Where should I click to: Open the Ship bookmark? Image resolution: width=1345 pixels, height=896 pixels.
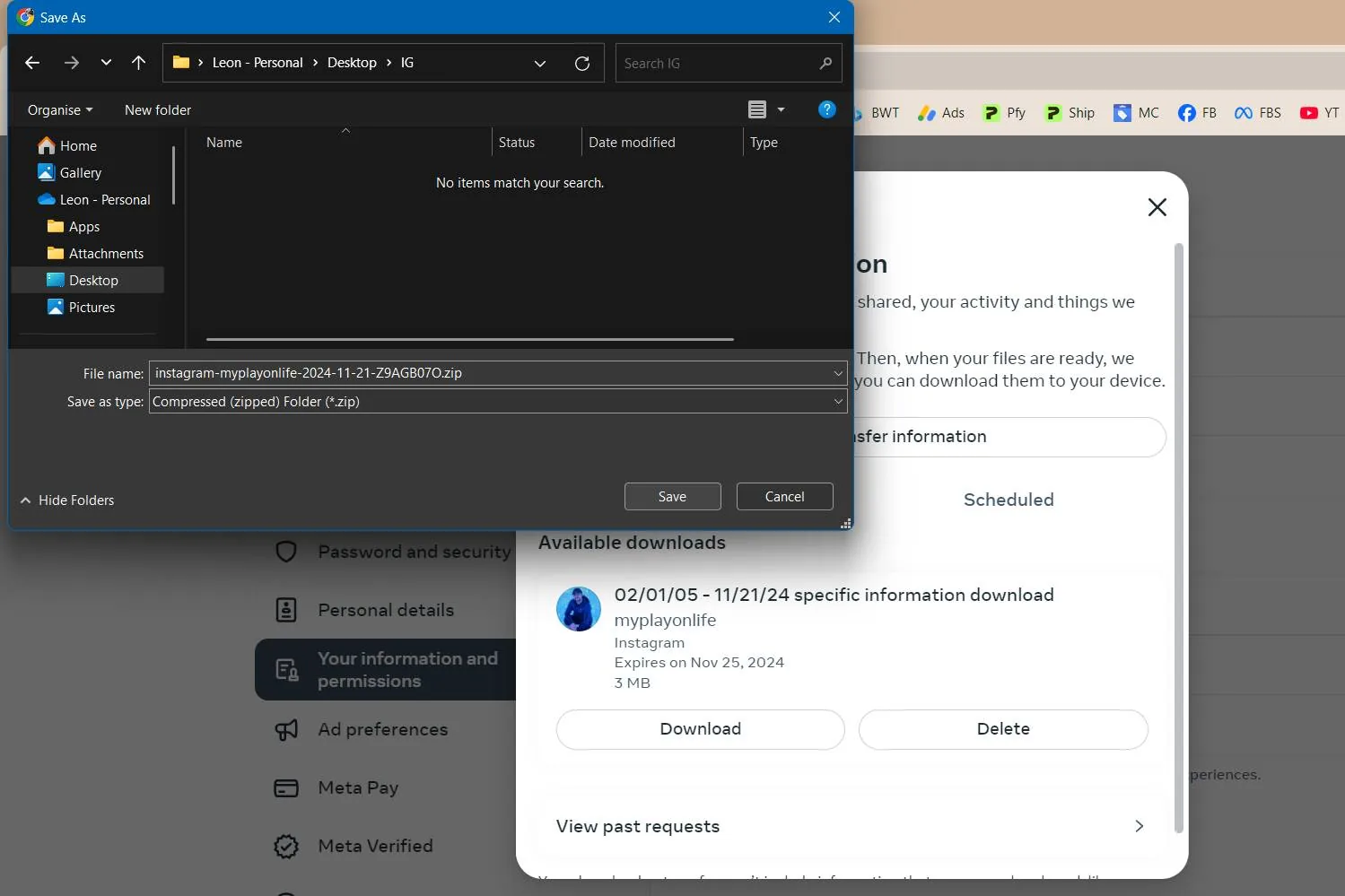pyautogui.click(x=1070, y=112)
